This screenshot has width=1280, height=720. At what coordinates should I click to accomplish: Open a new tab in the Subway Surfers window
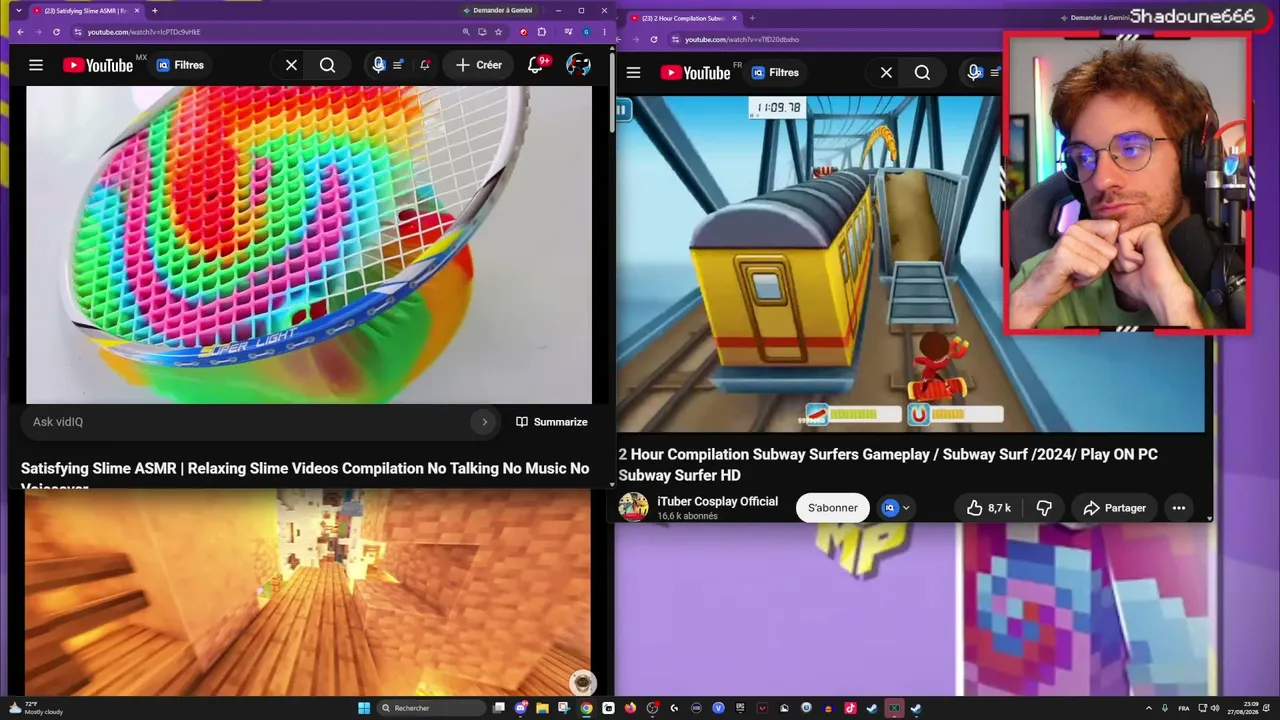pos(752,18)
